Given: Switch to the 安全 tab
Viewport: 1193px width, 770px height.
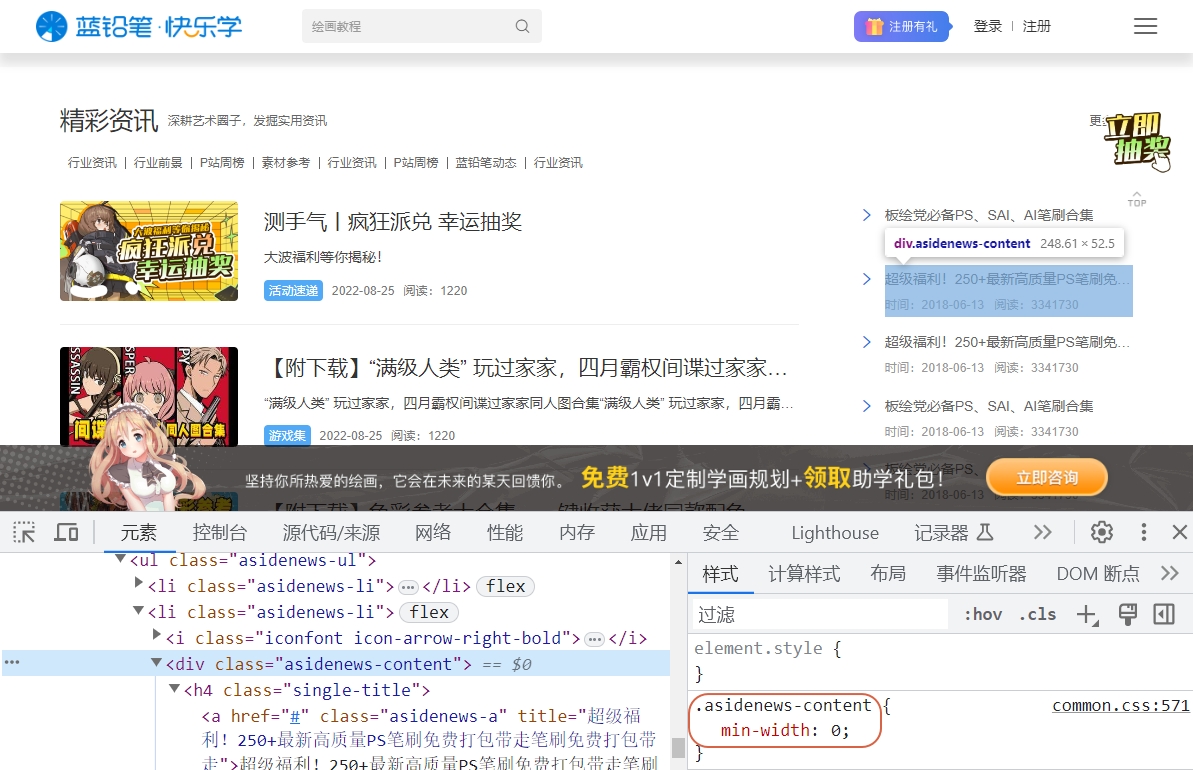Looking at the screenshot, I should (x=721, y=533).
